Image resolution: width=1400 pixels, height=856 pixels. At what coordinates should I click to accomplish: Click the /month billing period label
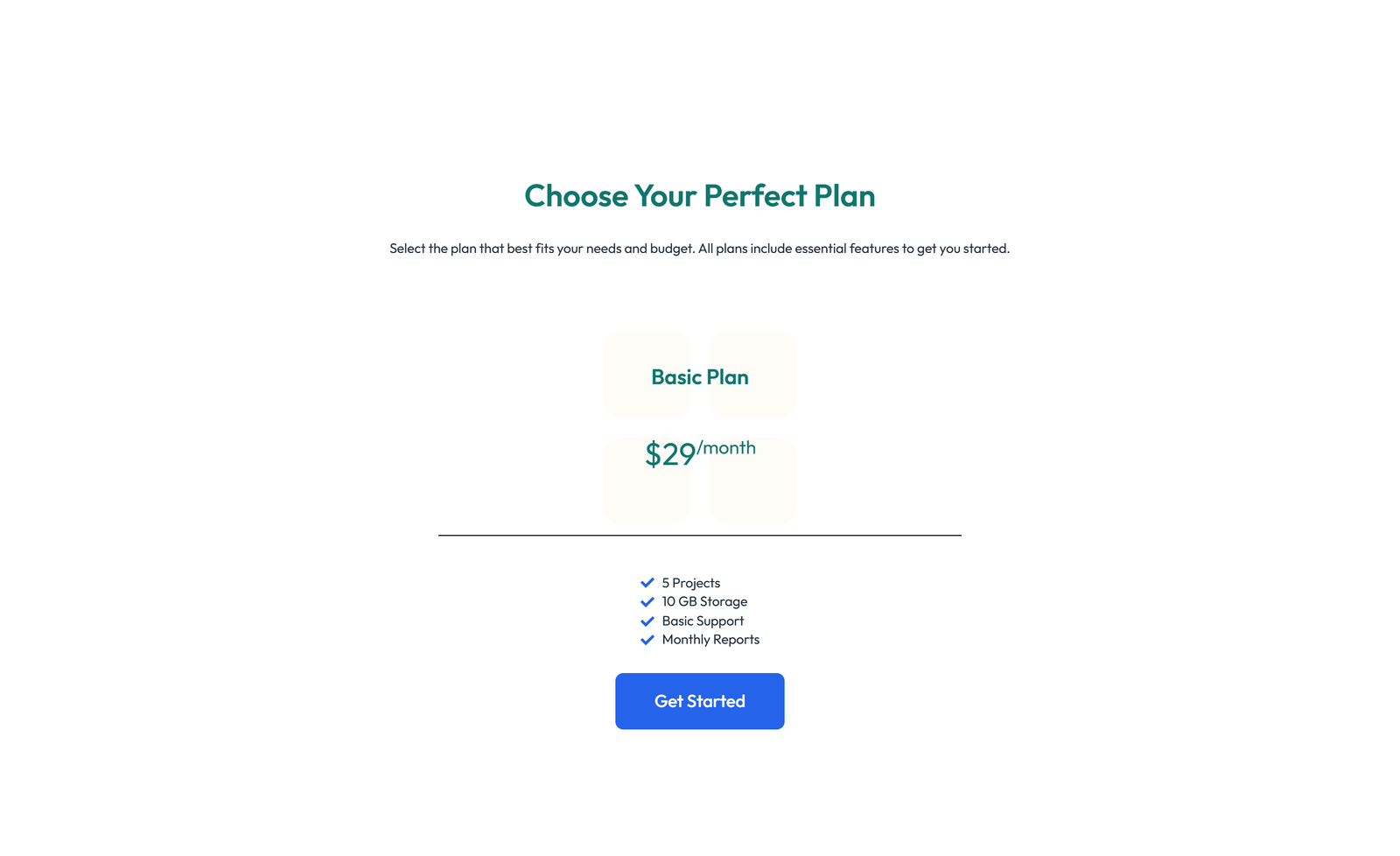(x=727, y=447)
